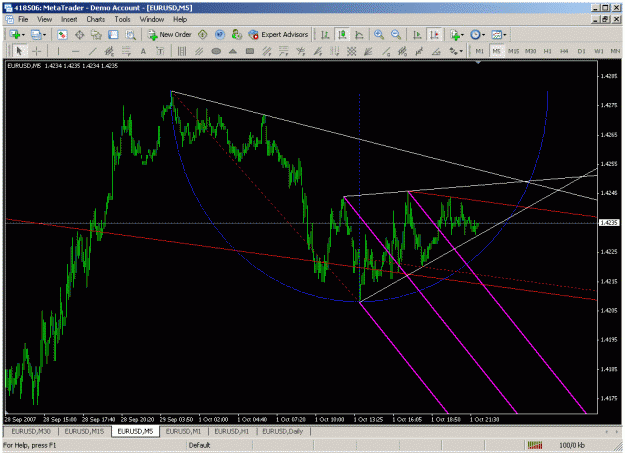Zoom in on the chart
The image size is (625, 453).
[379, 35]
